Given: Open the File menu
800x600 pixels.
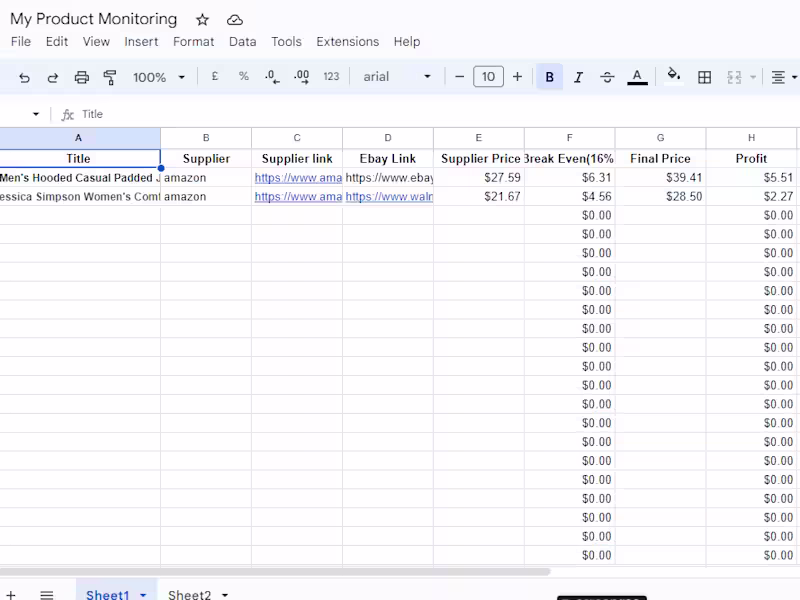Looking at the screenshot, I should (21, 41).
